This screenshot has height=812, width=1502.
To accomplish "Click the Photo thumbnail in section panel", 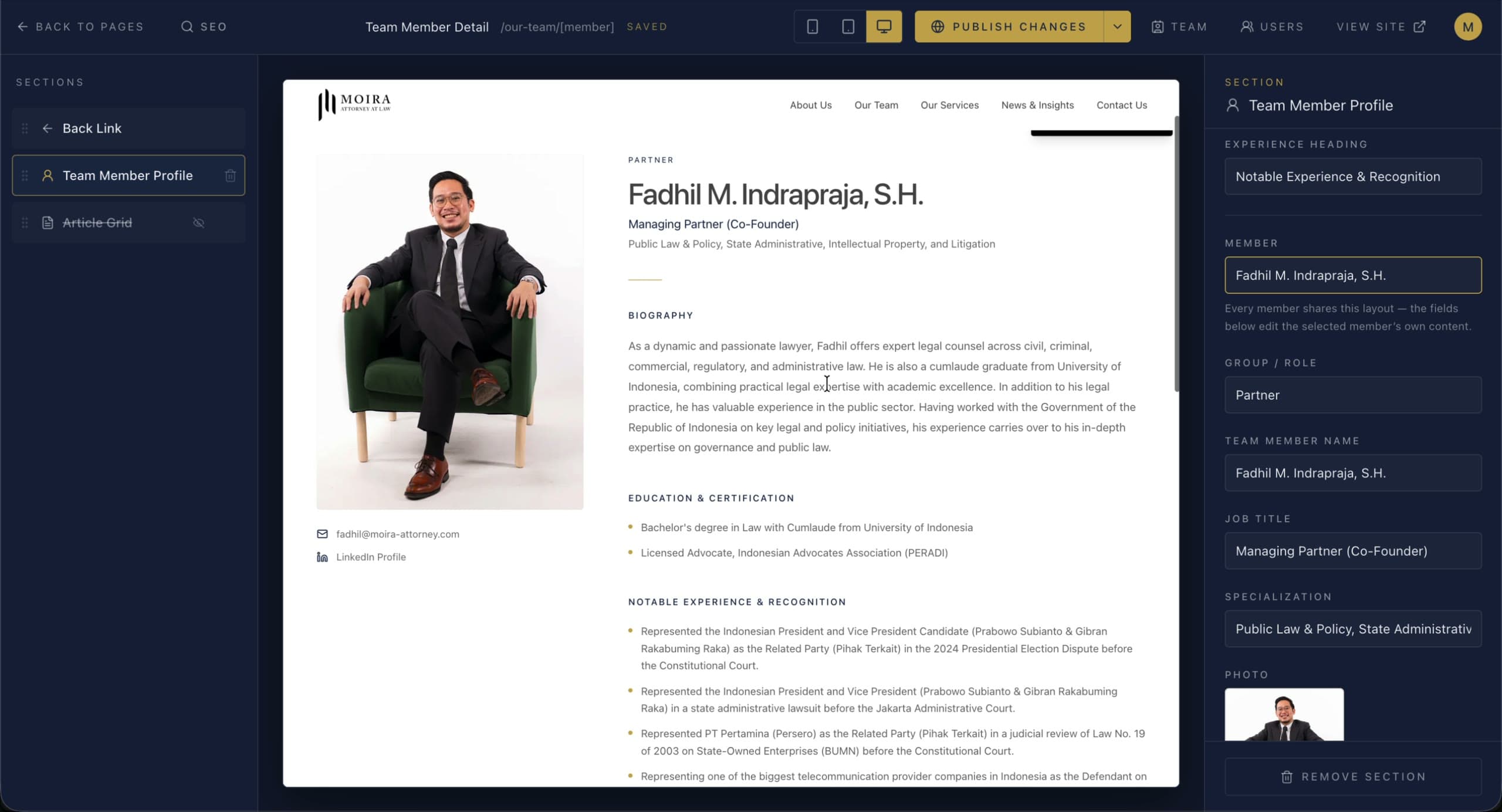I will pyautogui.click(x=1284, y=715).
